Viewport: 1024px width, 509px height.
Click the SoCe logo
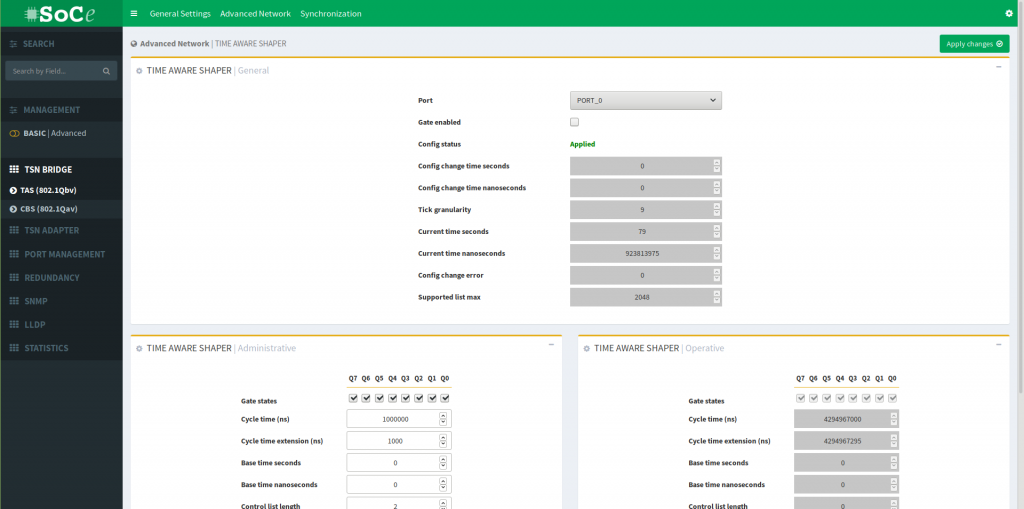pos(60,14)
